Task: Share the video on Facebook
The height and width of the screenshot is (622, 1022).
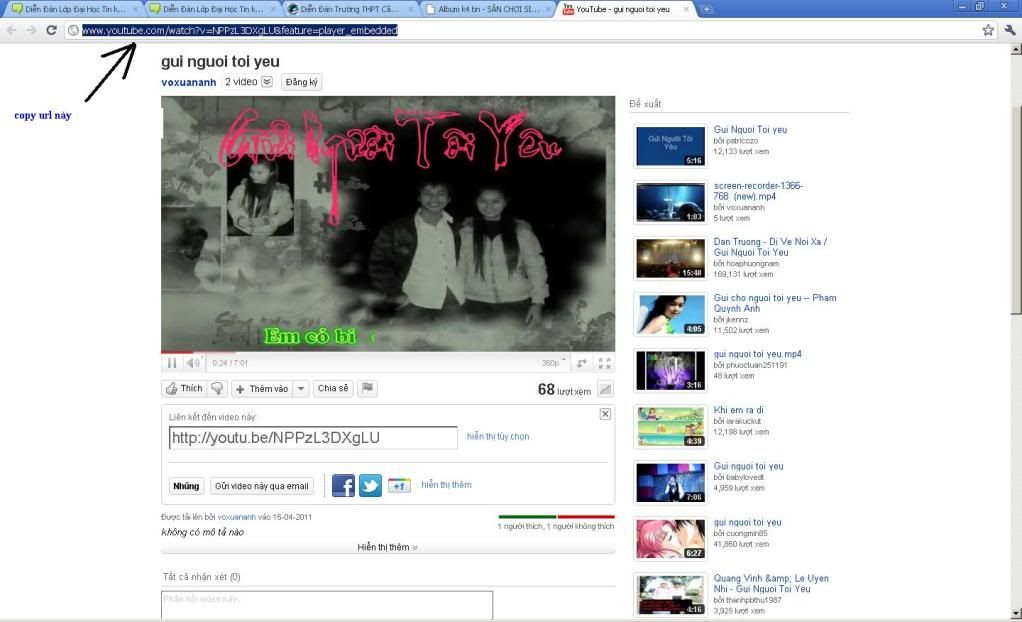Action: pyautogui.click(x=343, y=486)
